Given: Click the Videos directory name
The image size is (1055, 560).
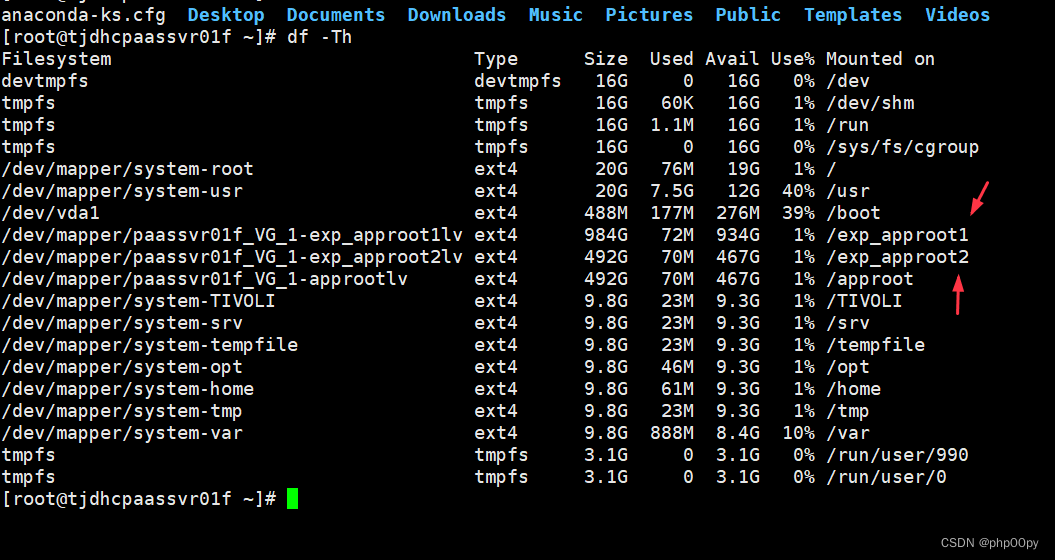Looking at the screenshot, I should tap(957, 15).
